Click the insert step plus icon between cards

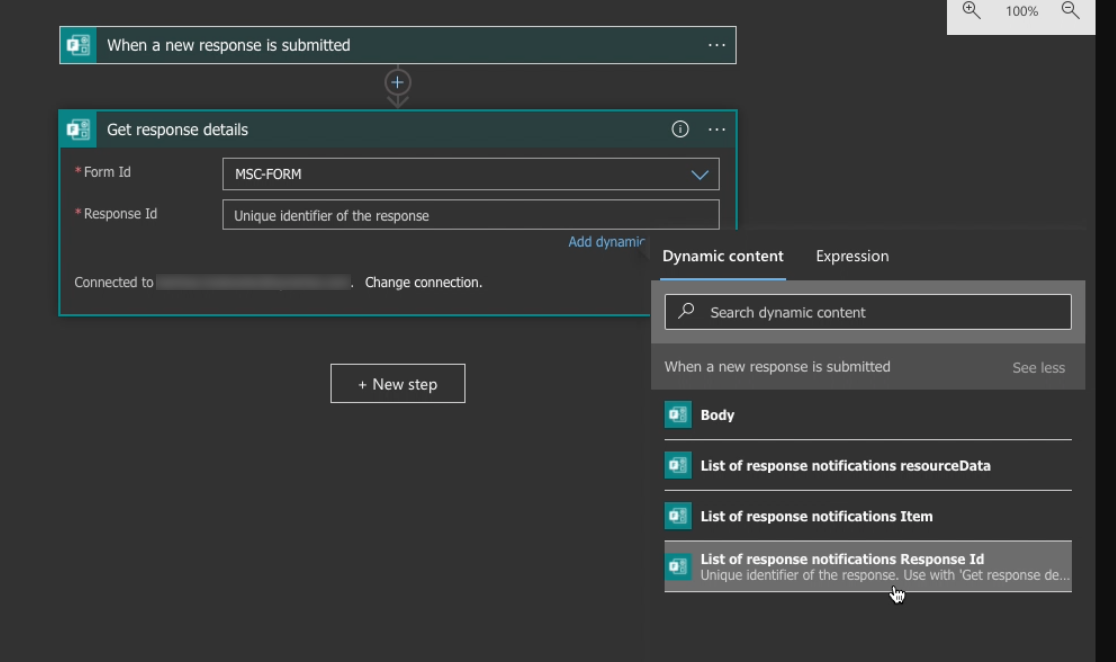(x=397, y=83)
